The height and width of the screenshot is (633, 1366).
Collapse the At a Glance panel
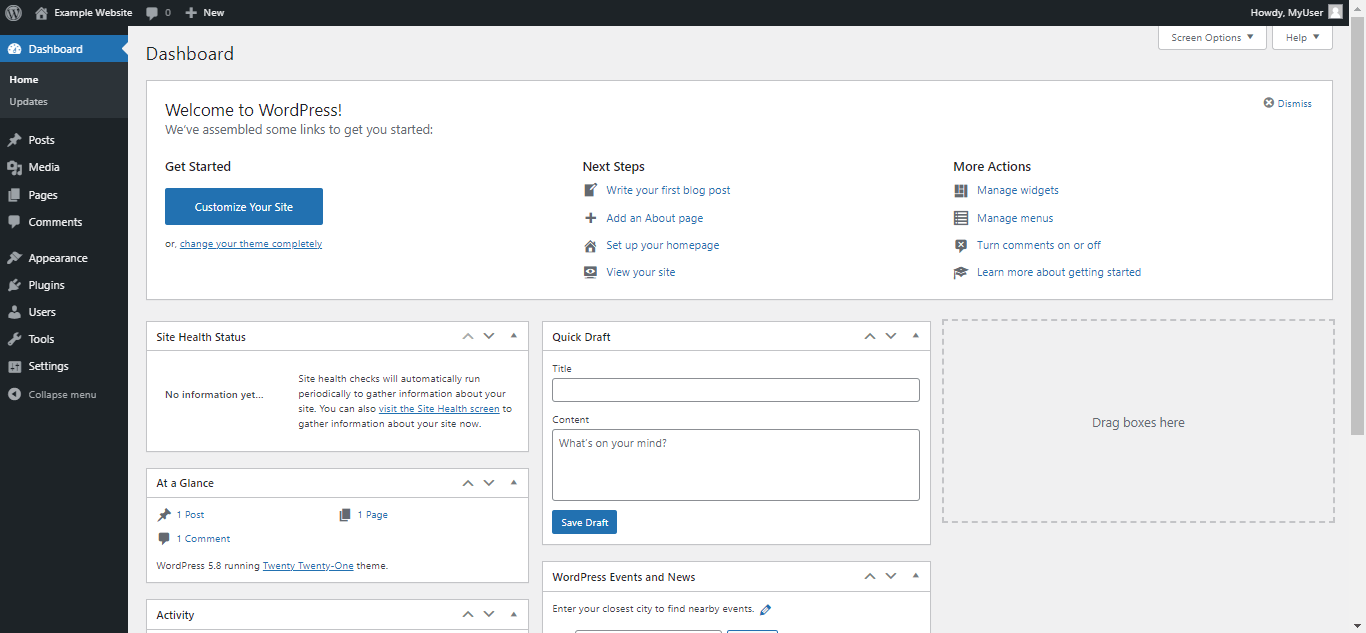[513, 482]
